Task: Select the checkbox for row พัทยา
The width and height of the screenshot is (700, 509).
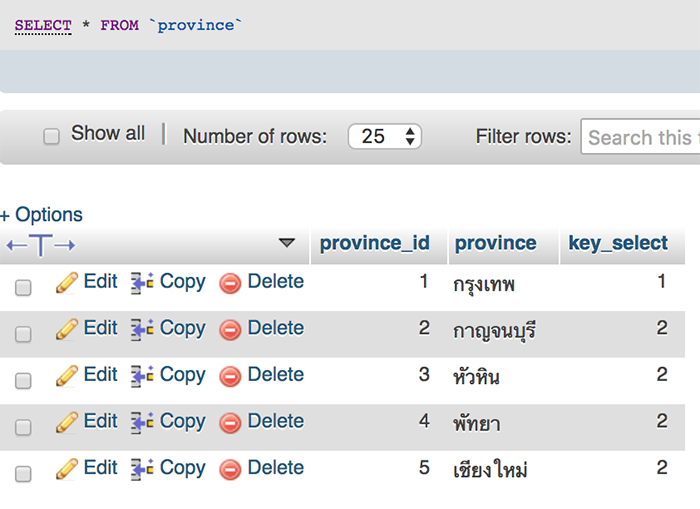Action: click(x=23, y=427)
